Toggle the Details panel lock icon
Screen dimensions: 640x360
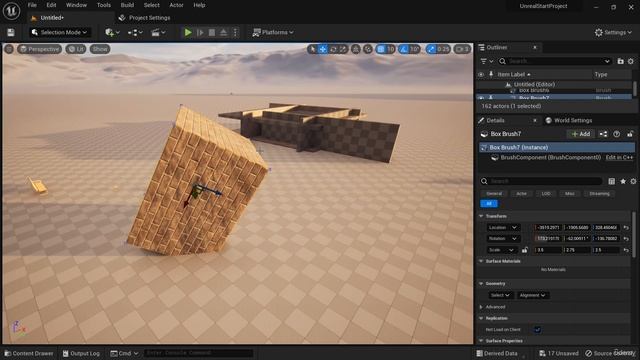coord(630,134)
